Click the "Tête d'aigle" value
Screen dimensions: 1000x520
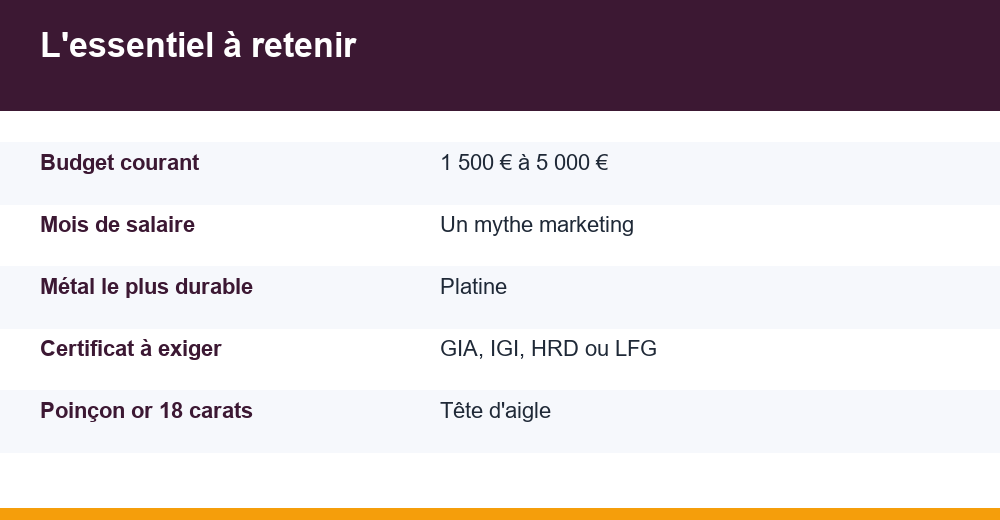495,410
